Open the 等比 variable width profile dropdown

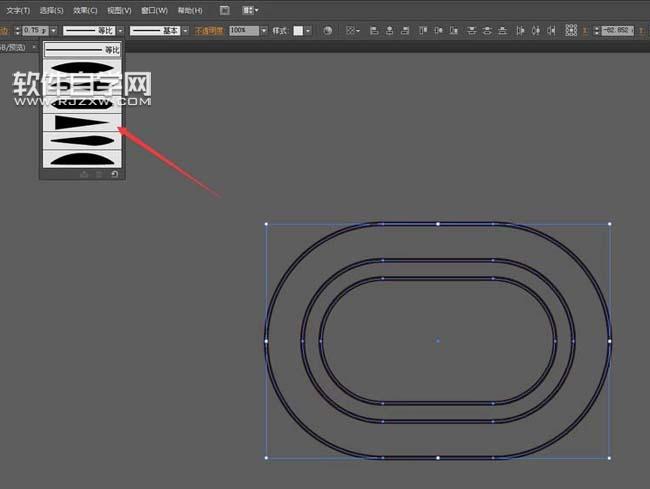click(120, 31)
